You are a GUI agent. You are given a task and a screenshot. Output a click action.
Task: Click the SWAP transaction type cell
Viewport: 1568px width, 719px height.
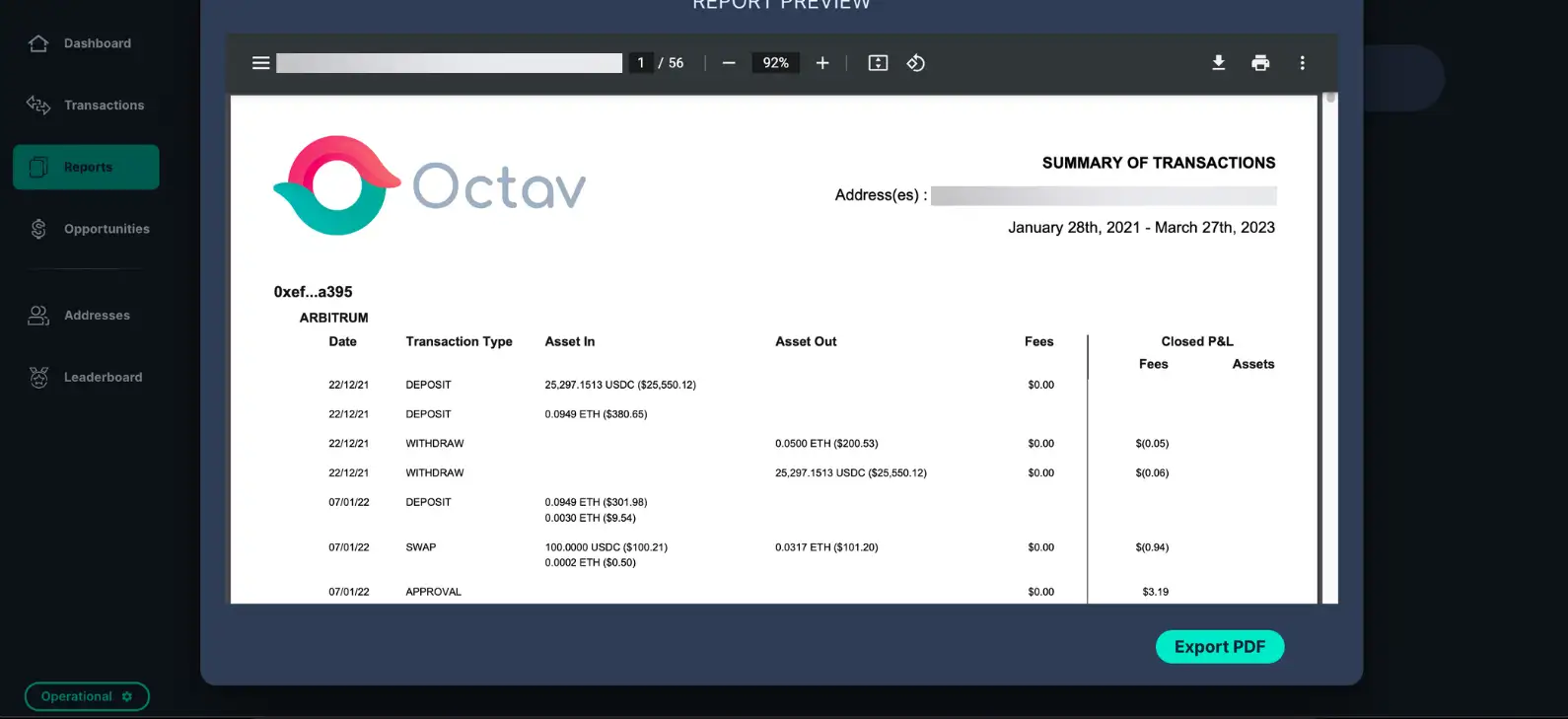pyautogui.click(x=421, y=547)
